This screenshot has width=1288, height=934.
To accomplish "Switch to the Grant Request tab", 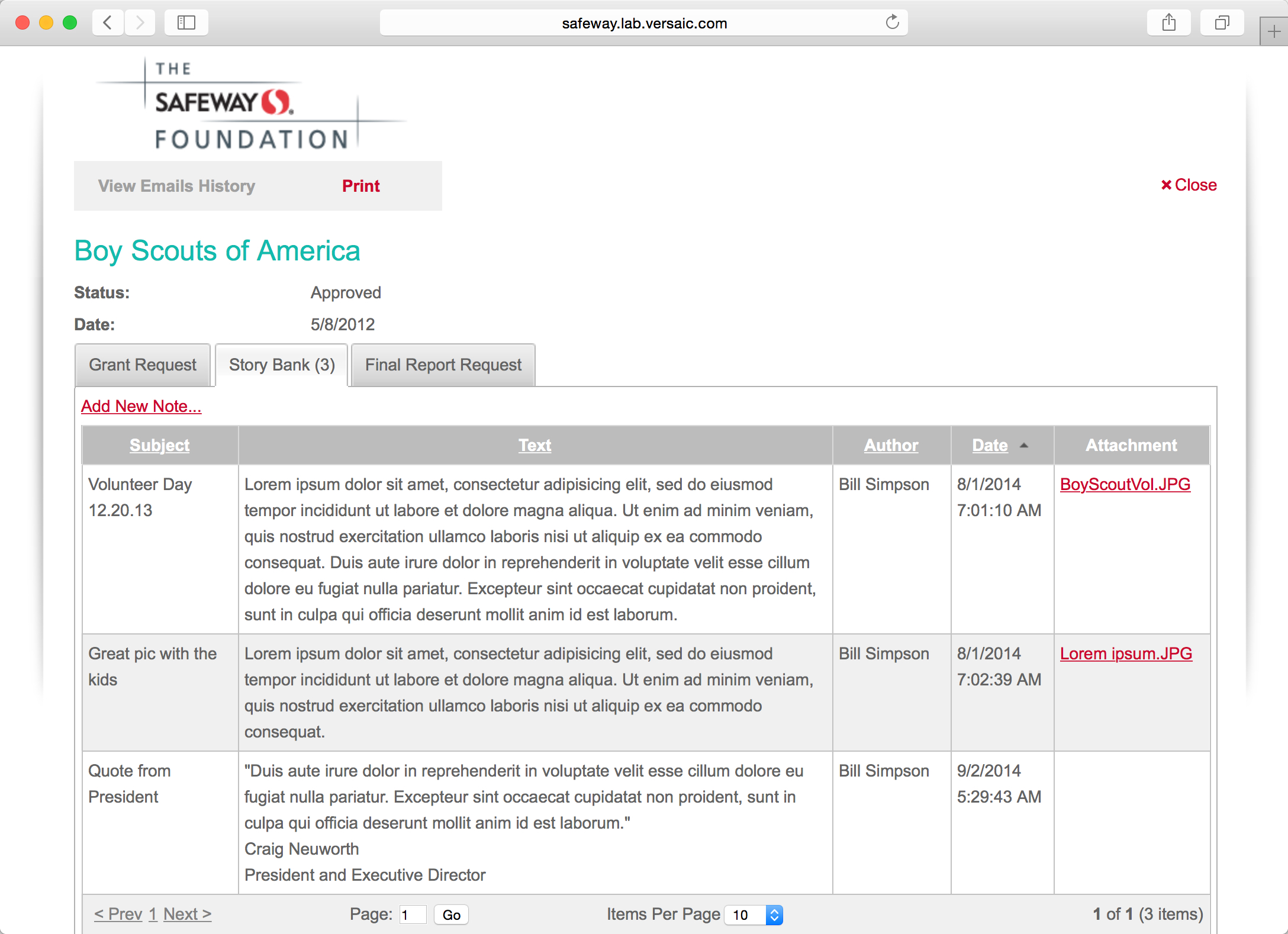I will tap(143, 365).
